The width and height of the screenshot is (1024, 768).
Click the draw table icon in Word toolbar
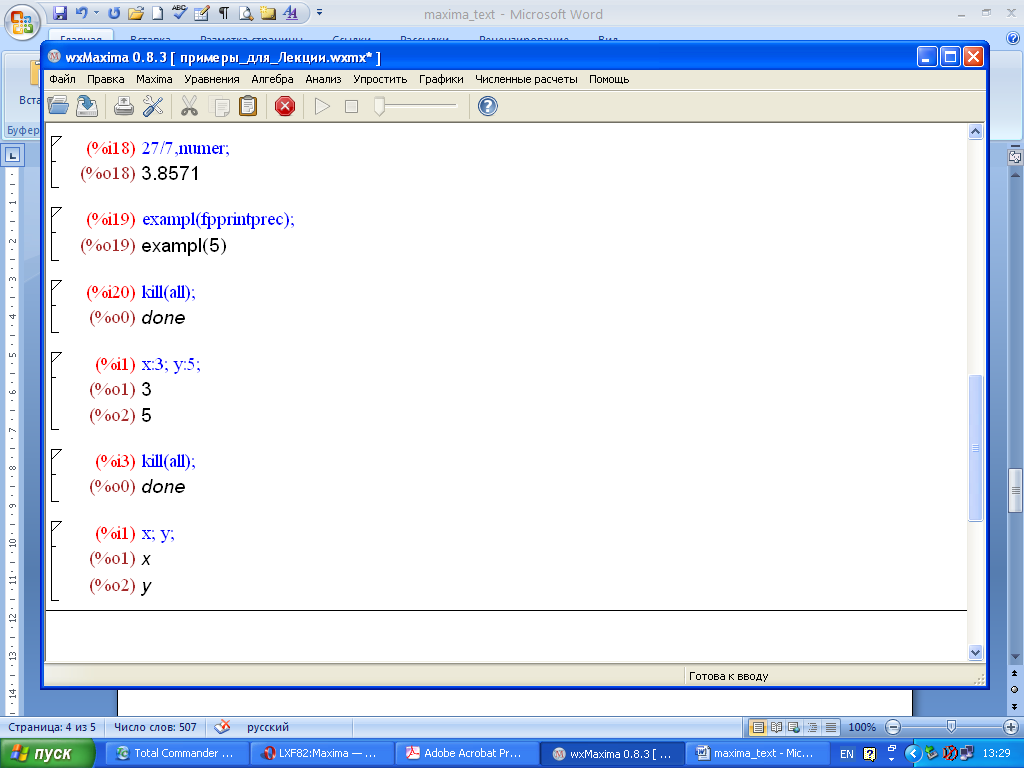point(202,12)
